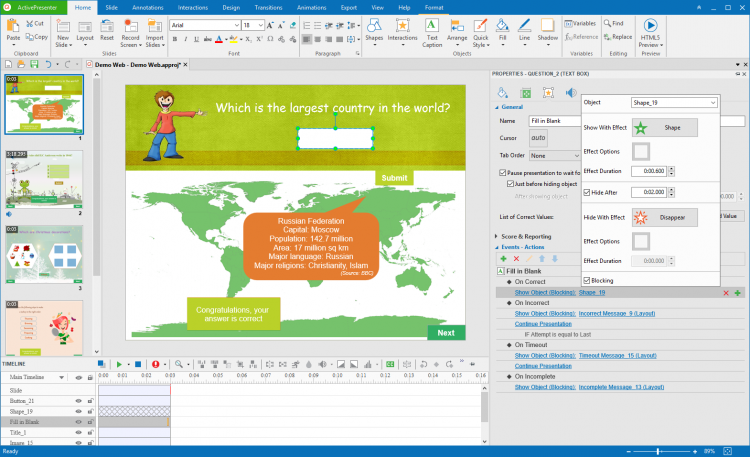Click the timeline red record button

point(155,364)
